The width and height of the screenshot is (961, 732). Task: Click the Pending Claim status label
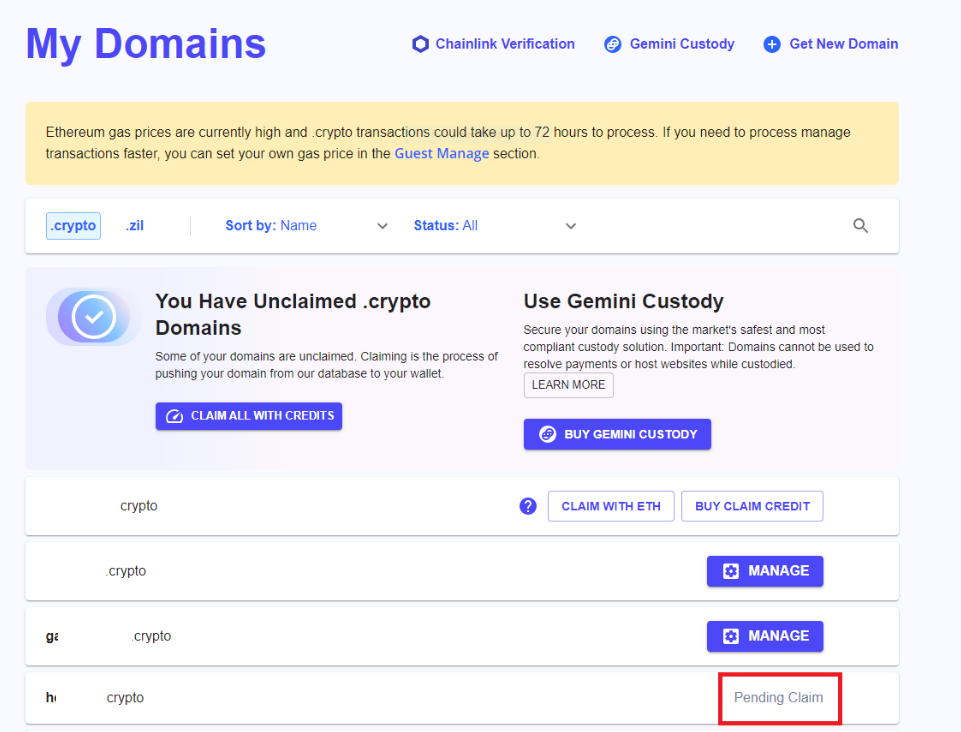coord(779,697)
